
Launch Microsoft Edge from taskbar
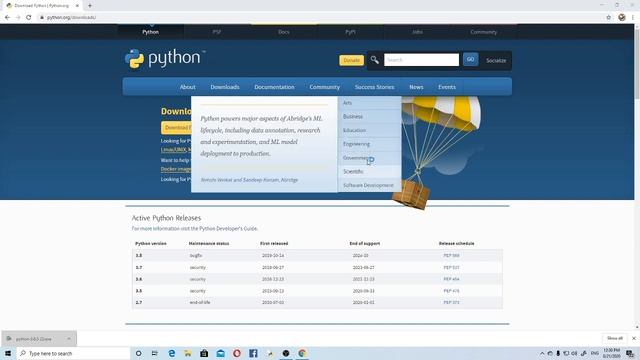[x=171, y=353]
